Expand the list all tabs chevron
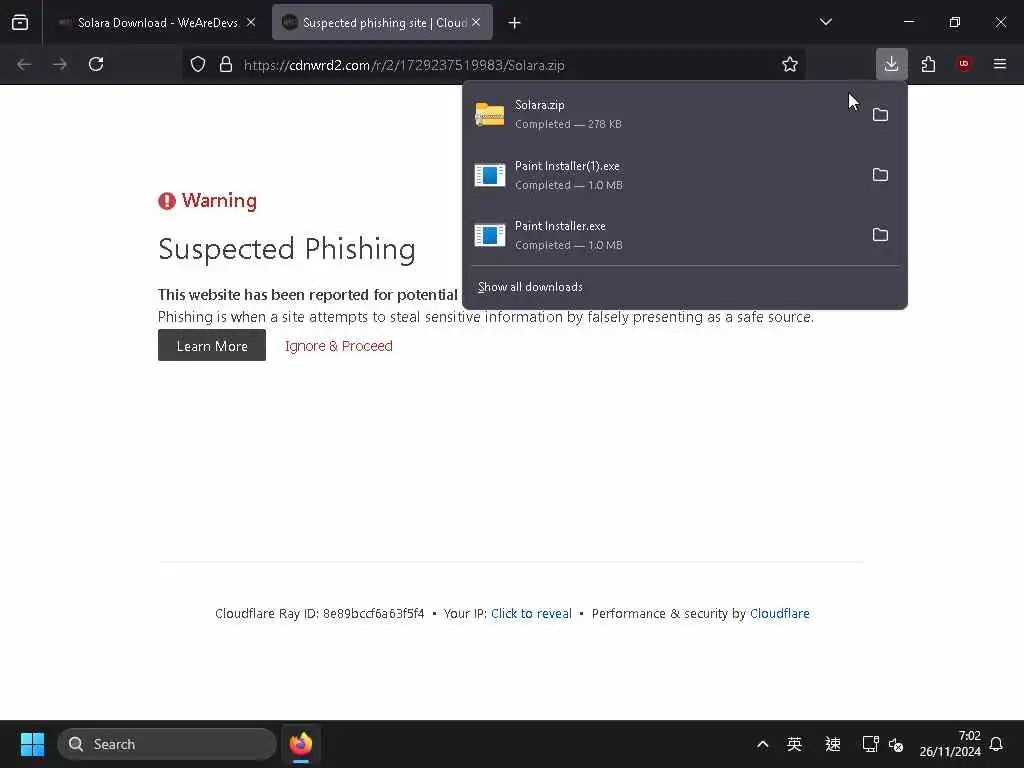1024x768 pixels. (x=825, y=22)
